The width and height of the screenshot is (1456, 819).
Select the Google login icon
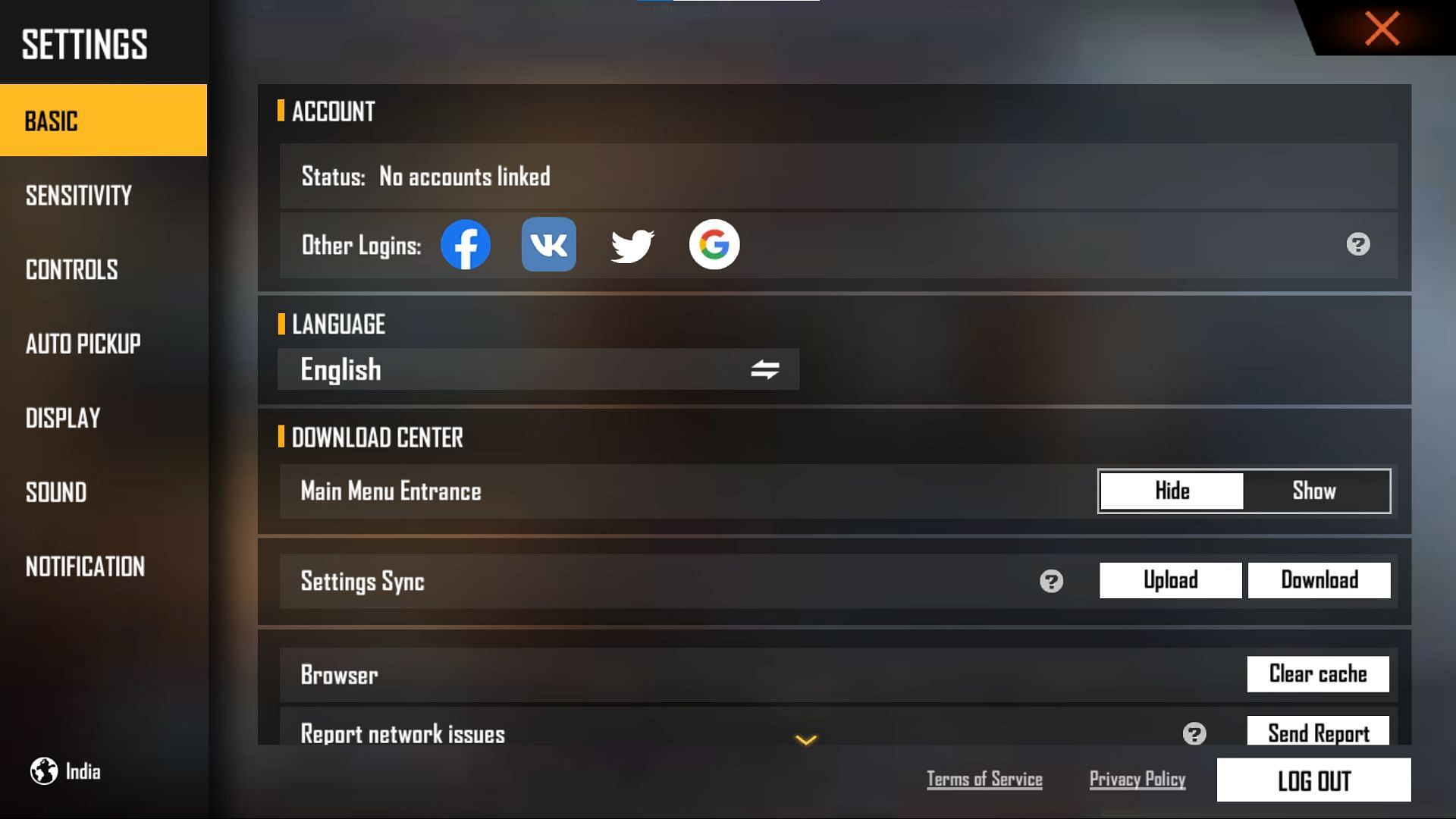[714, 243]
